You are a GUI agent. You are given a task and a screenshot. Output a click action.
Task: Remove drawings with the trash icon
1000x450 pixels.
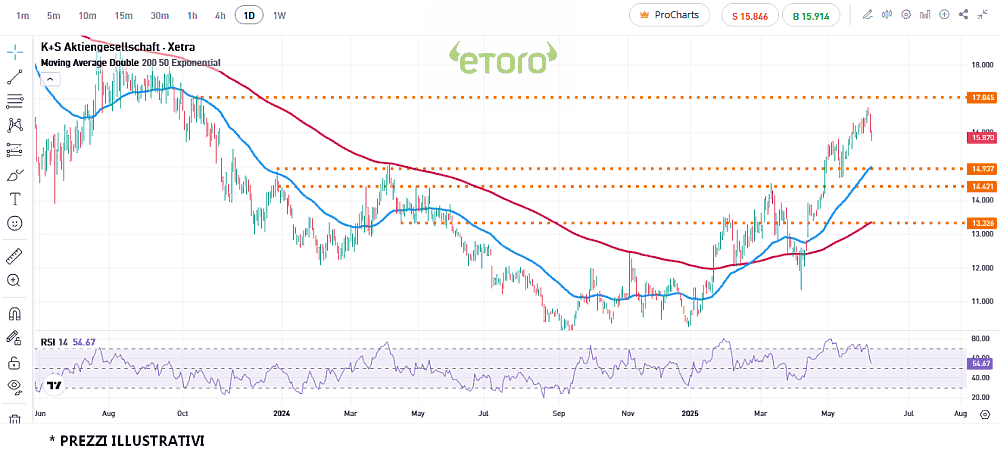(15, 419)
